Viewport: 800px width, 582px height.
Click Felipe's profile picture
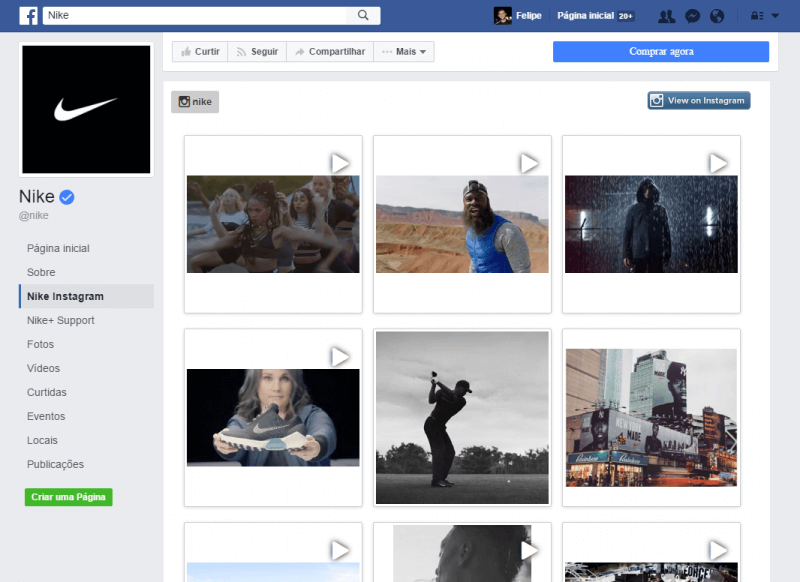503,16
